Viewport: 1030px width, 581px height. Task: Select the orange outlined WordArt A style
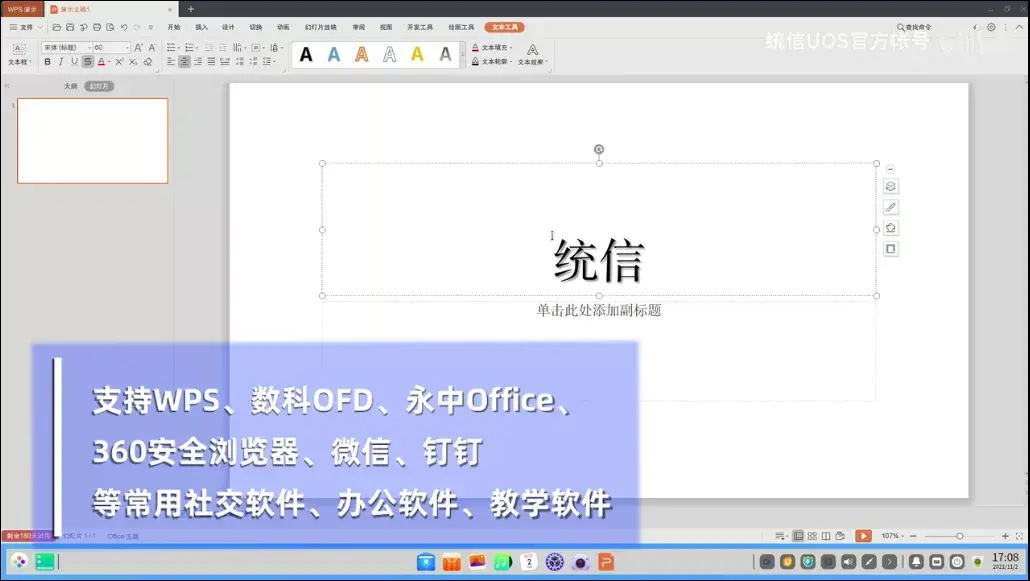[362, 55]
